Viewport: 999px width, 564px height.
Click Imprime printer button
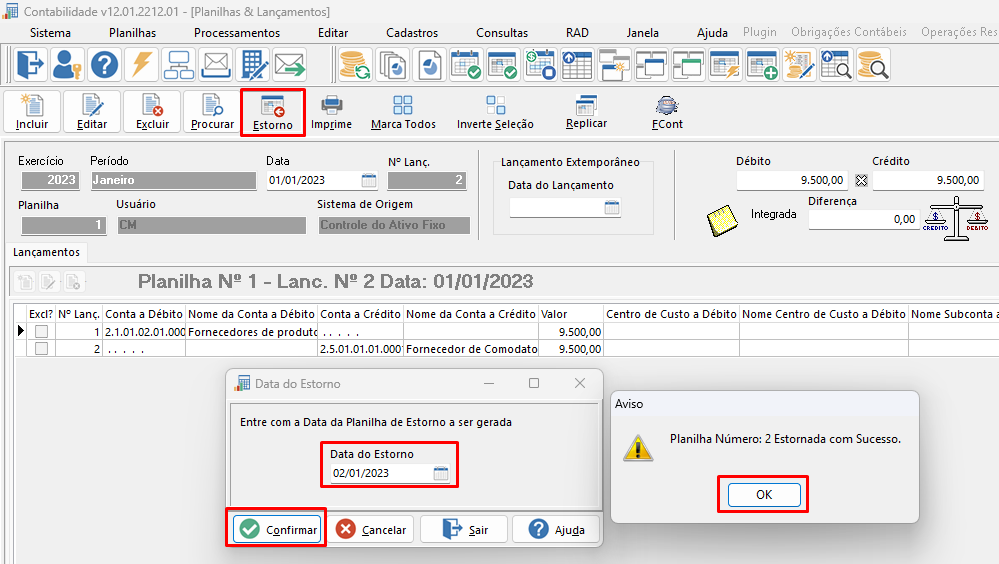331,112
